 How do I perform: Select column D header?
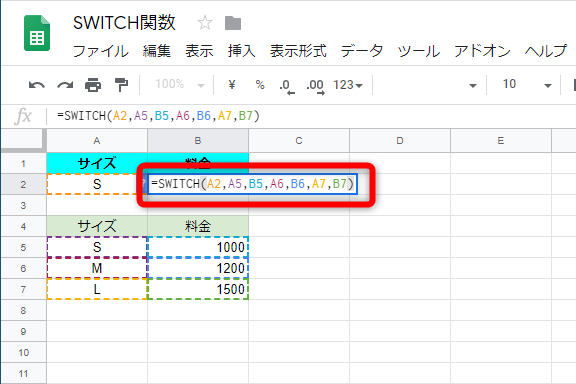coord(400,141)
